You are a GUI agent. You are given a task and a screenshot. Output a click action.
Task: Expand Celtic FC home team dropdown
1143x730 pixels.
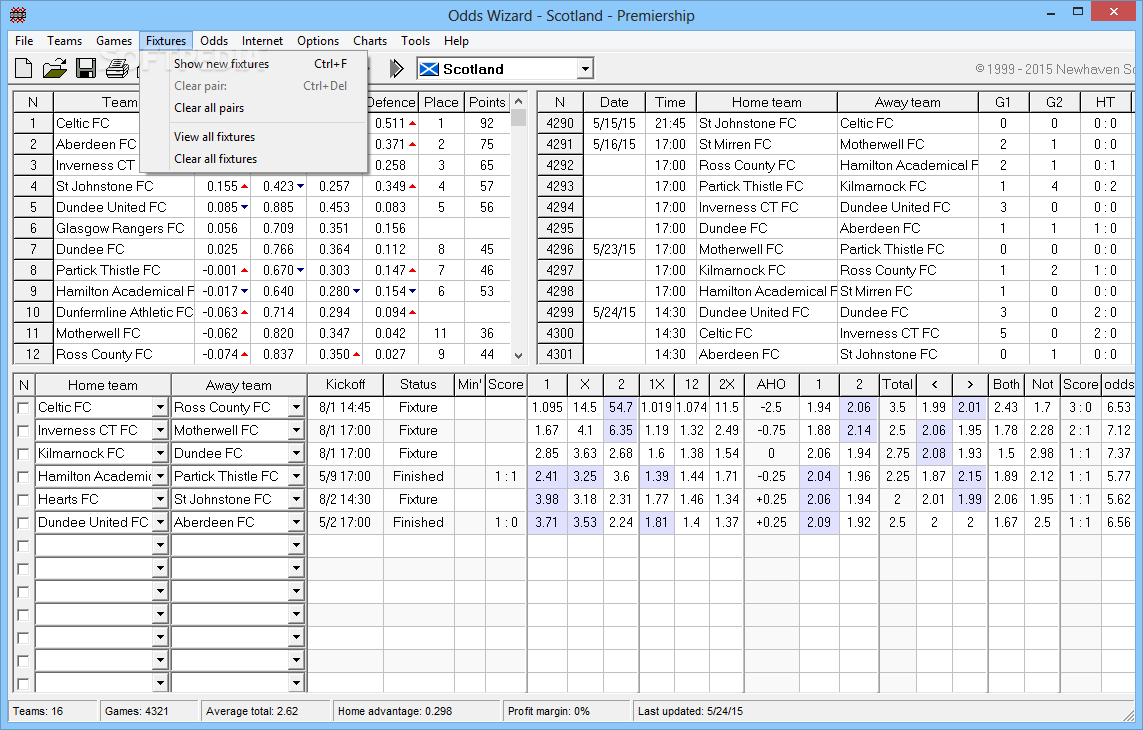coord(160,408)
